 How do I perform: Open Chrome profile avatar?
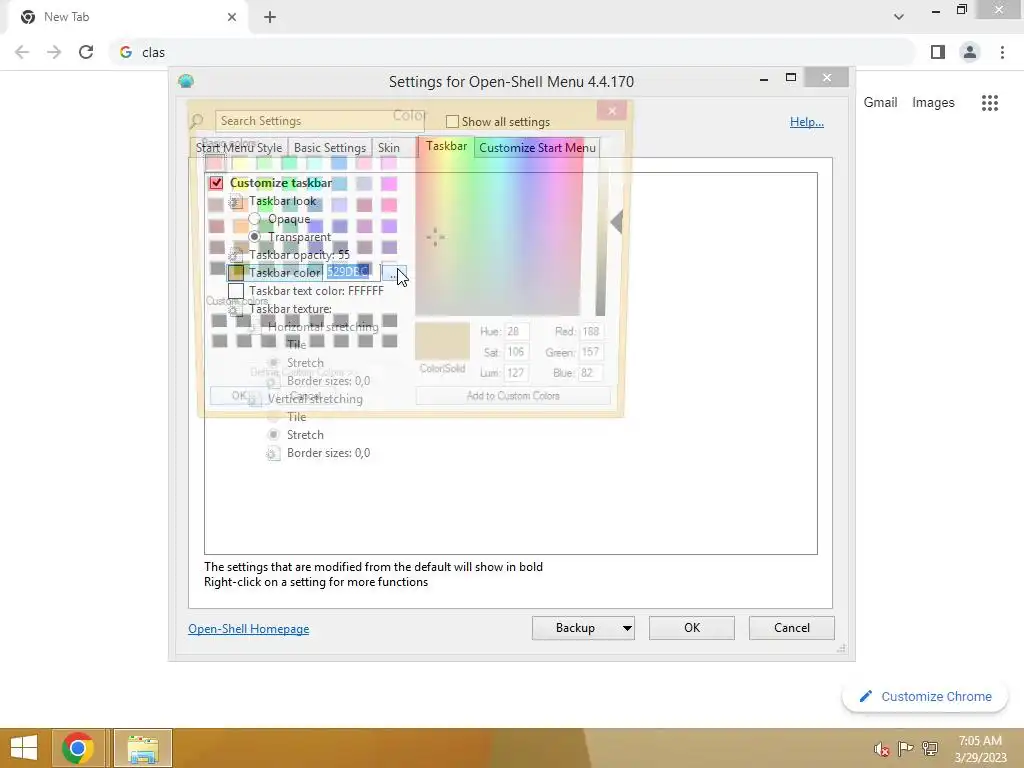pyautogui.click(x=970, y=52)
